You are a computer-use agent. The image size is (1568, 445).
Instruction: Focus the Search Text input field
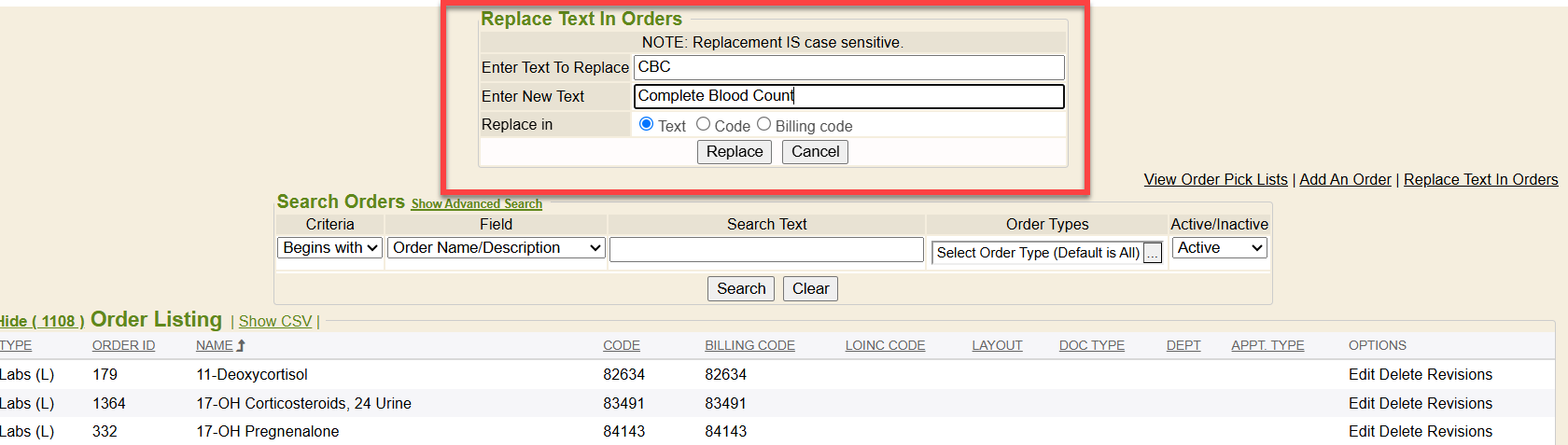click(x=766, y=249)
